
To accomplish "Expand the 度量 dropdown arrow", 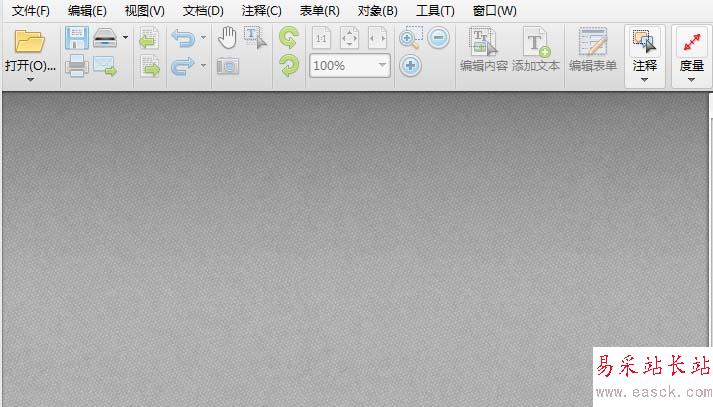I will (x=692, y=80).
